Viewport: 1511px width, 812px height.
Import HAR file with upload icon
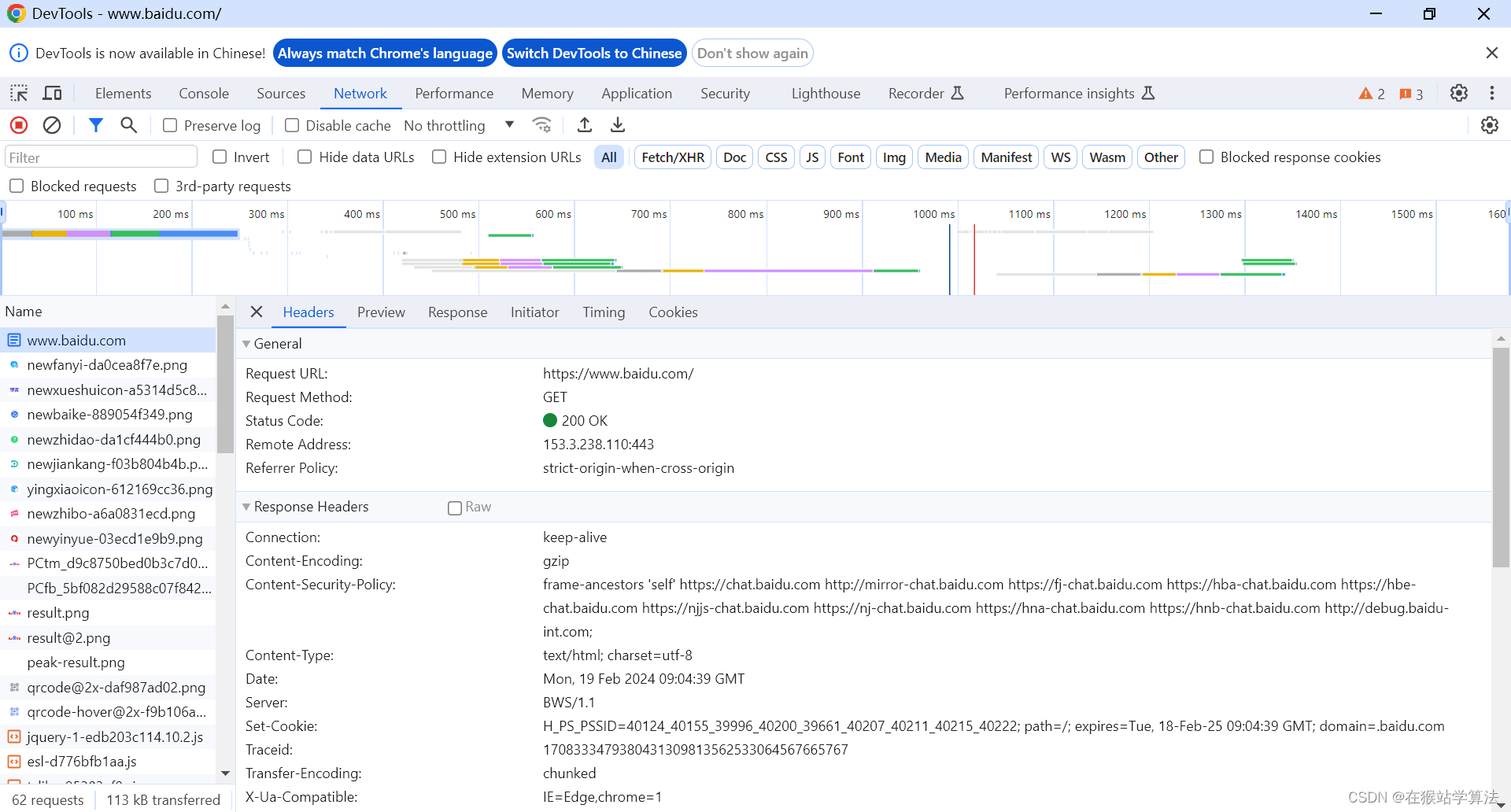585,125
